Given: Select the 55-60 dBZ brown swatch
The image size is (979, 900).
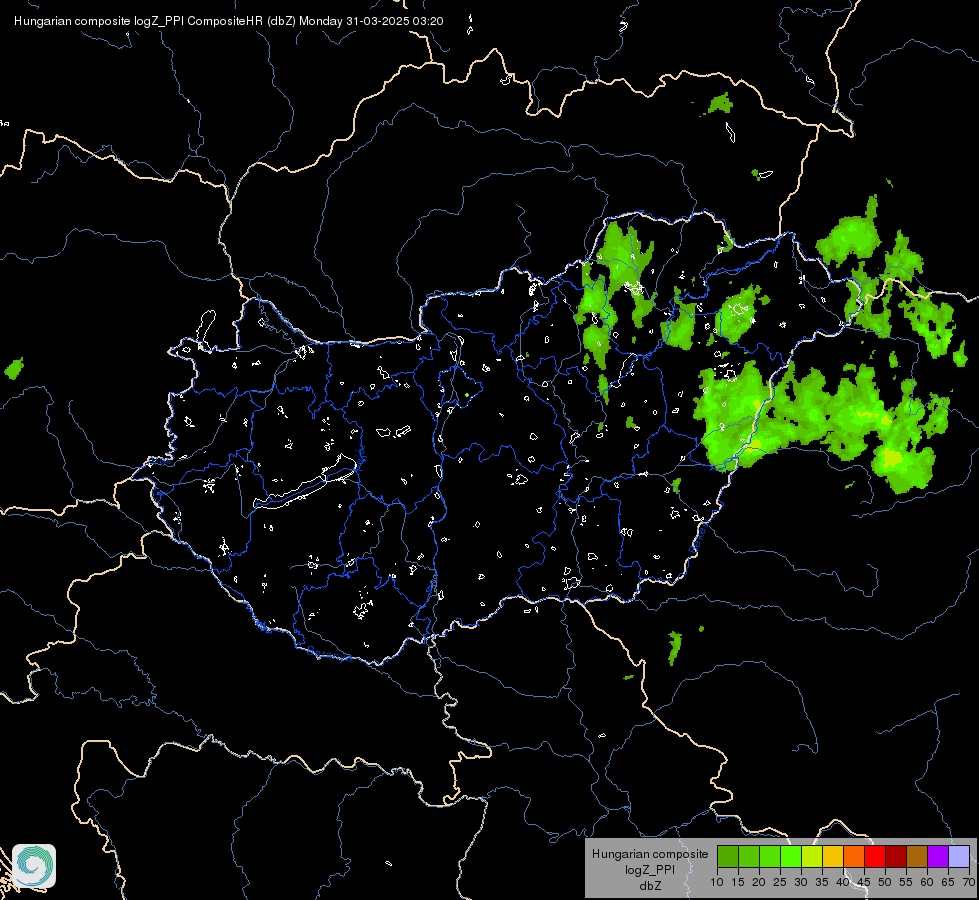Looking at the screenshot, I should click(x=917, y=856).
